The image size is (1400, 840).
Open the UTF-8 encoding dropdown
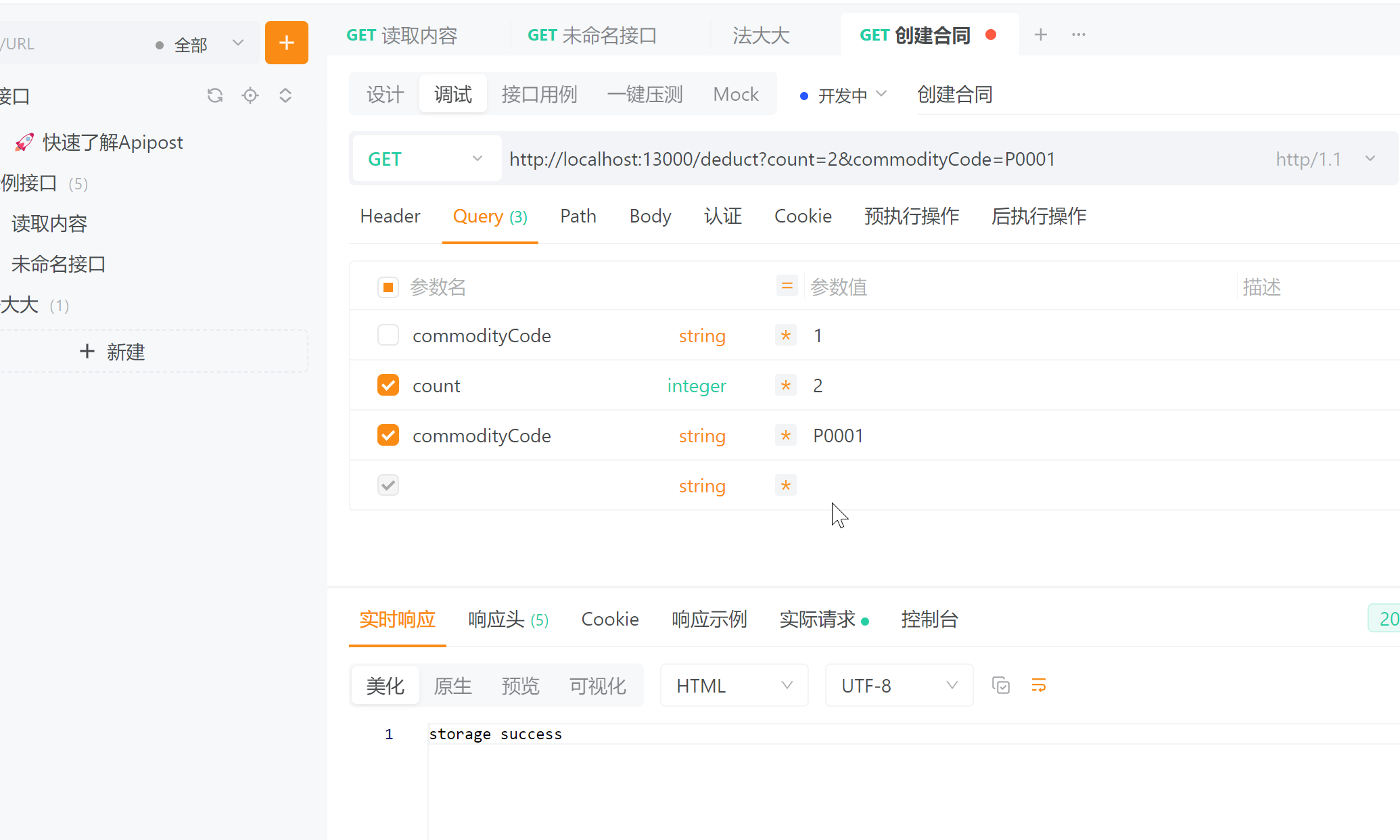900,686
